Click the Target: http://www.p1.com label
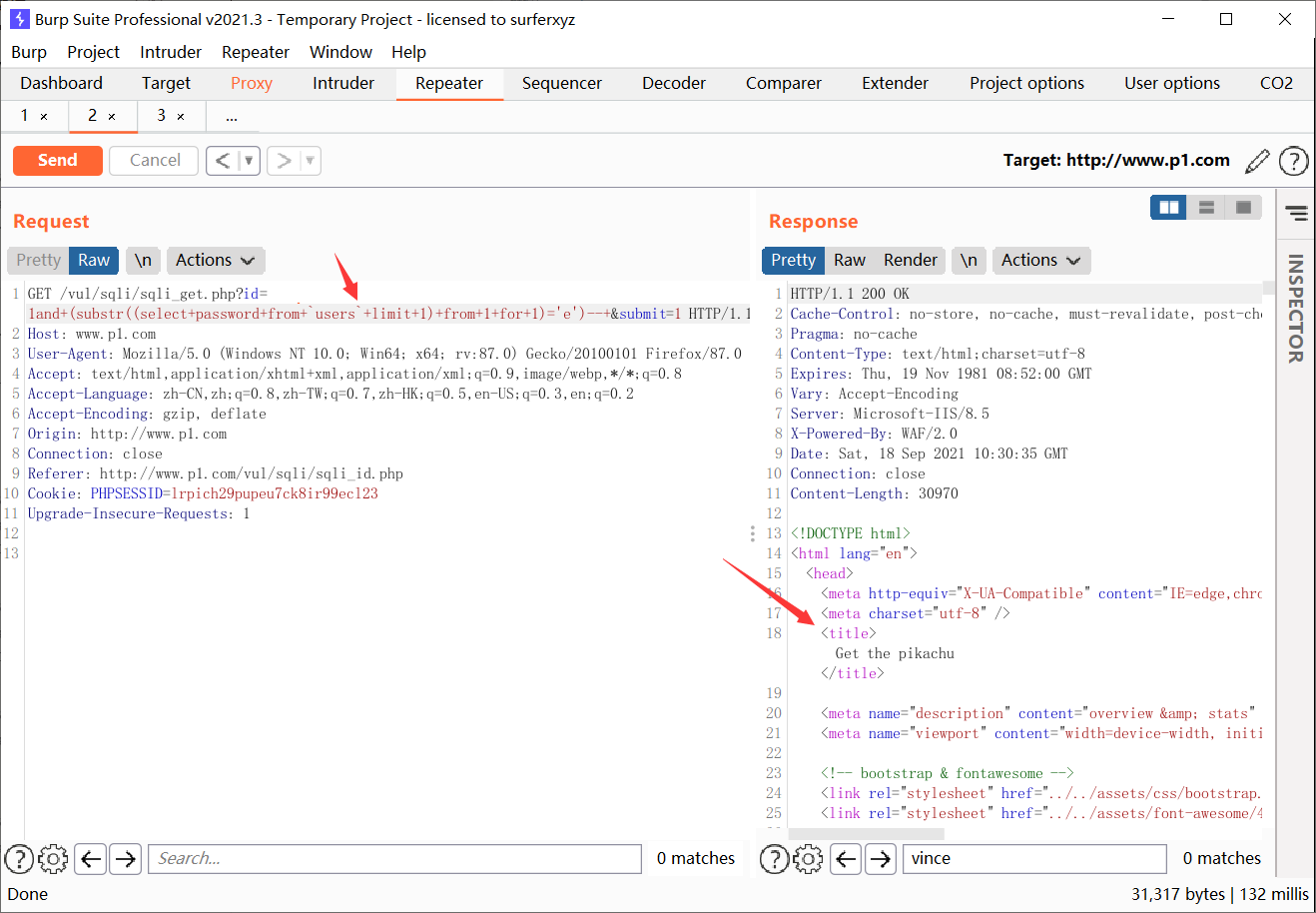1316x913 pixels. coord(1116,160)
